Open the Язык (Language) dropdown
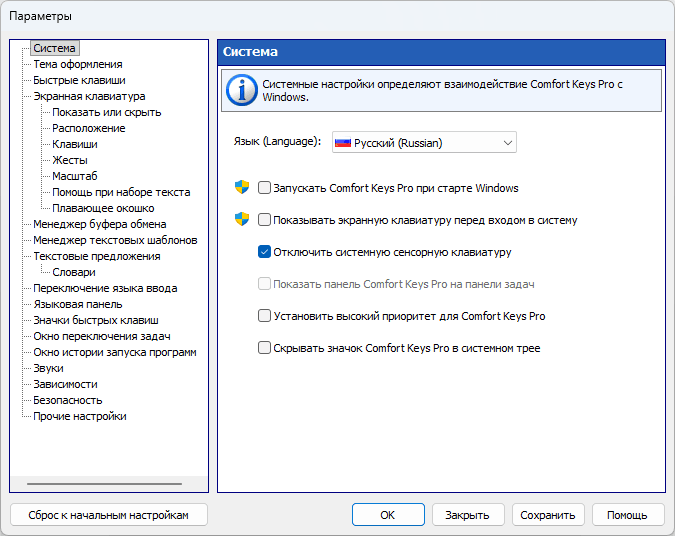The image size is (675, 536). [x=424, y=143]
